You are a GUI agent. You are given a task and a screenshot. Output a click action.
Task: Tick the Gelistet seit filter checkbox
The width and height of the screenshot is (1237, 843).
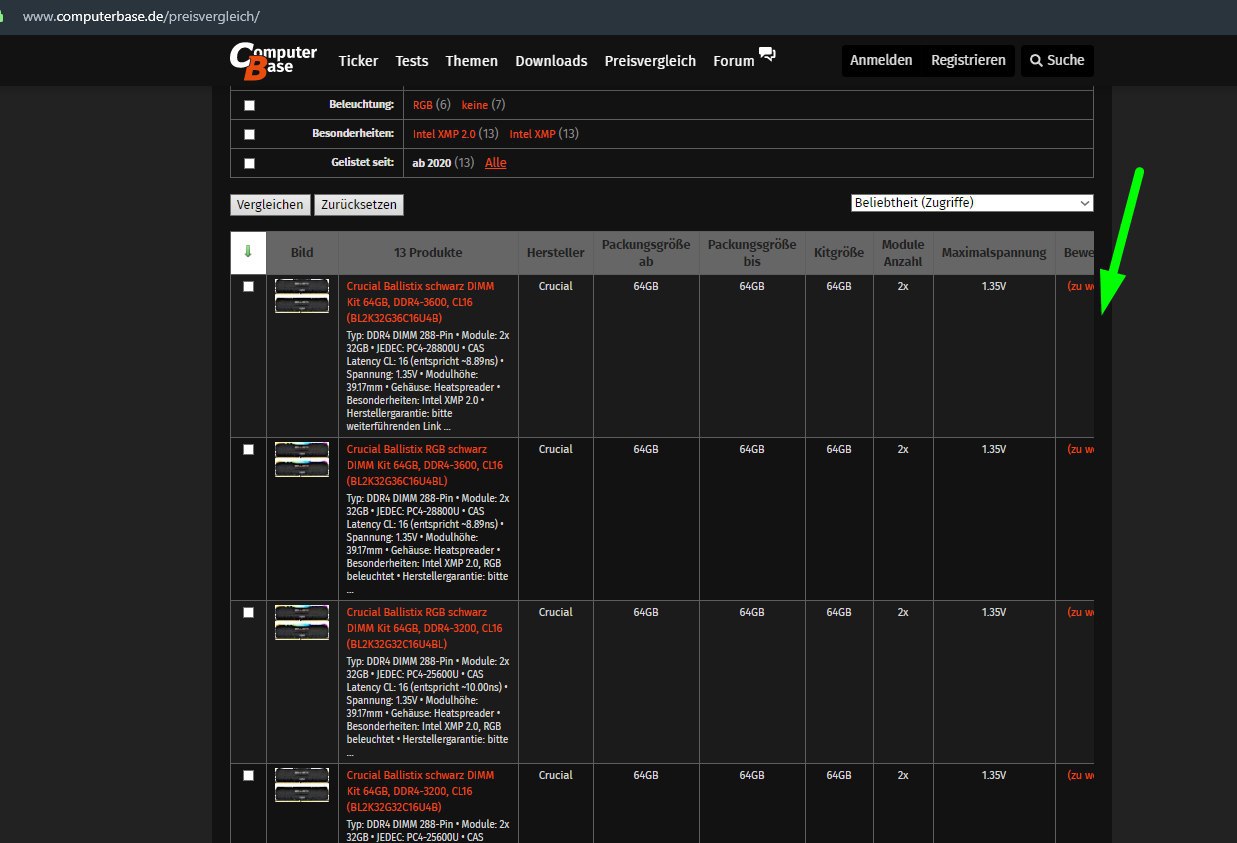coord(249,163)
